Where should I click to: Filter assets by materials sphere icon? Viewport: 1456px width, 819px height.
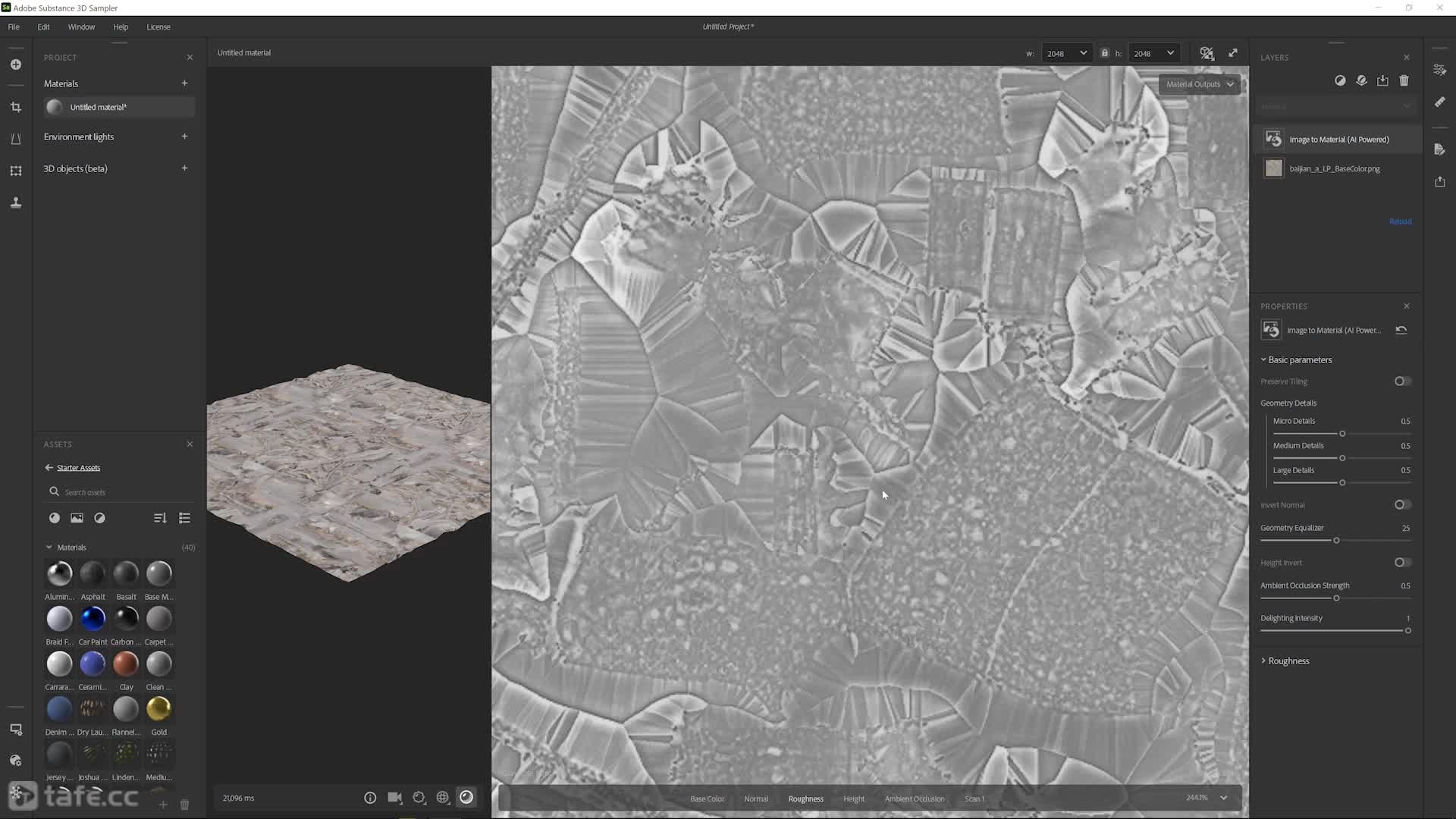pos(55,518)
